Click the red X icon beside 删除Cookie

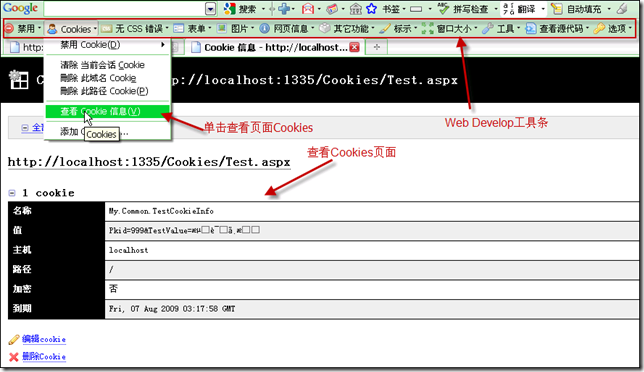tap(14, 357)
